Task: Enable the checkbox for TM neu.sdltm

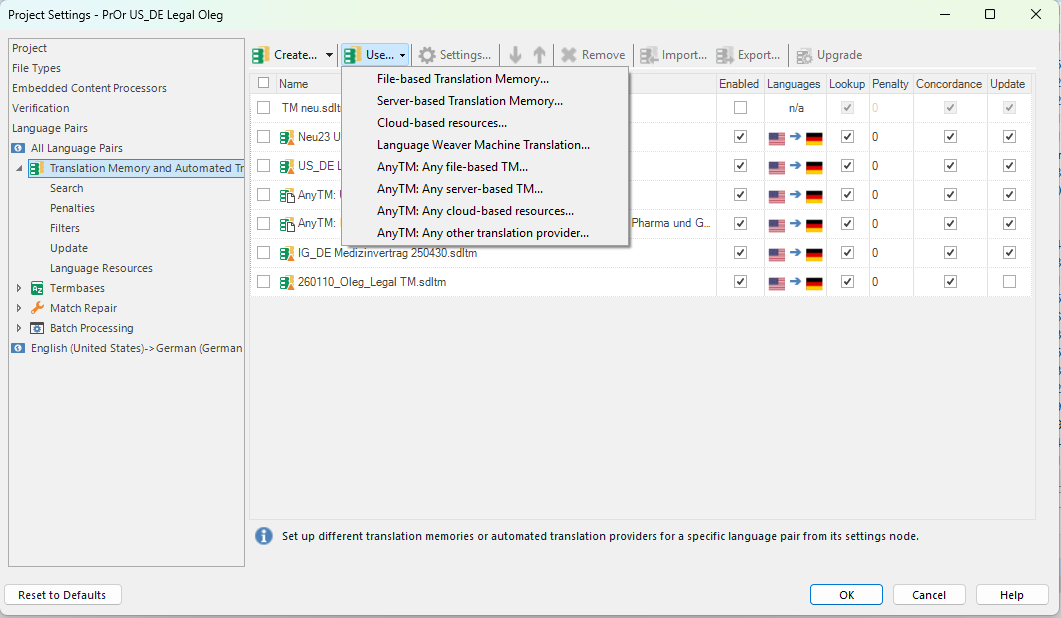Action: pos(739,107)
